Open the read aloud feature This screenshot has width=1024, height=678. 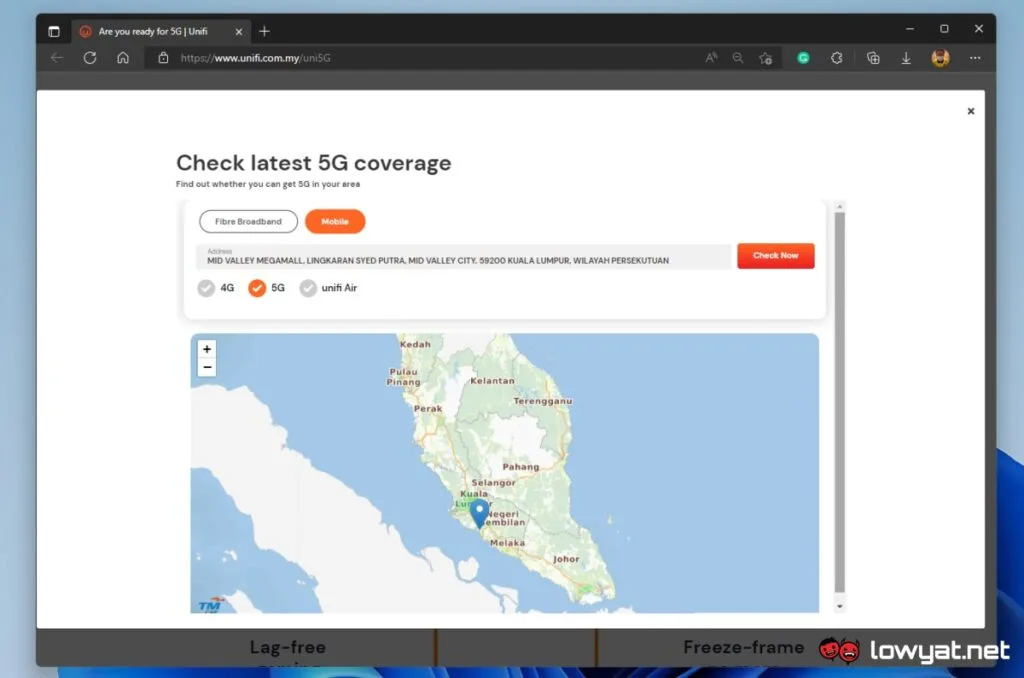coord(711,58)
